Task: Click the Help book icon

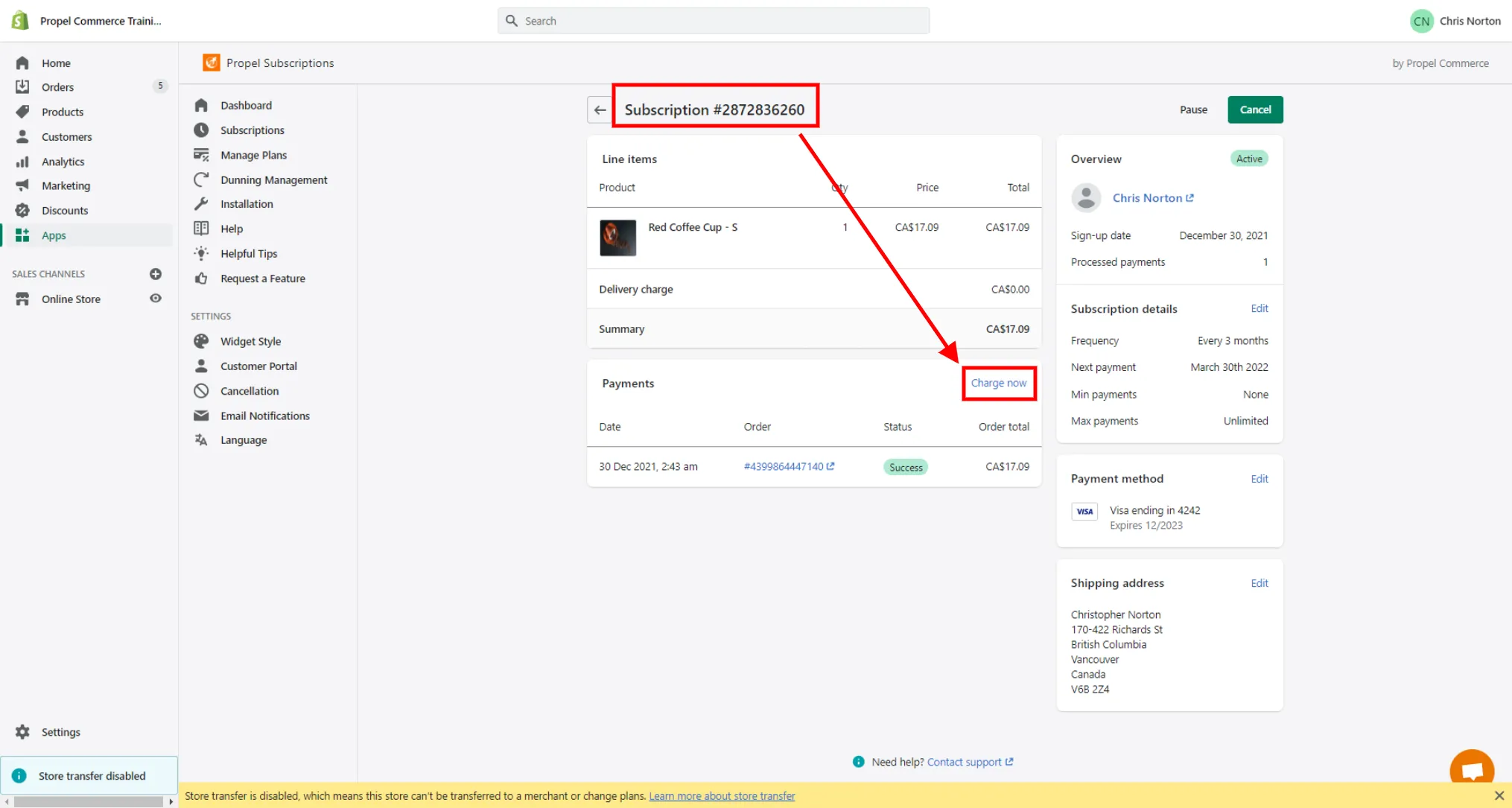Action: (x=201, y=229)
